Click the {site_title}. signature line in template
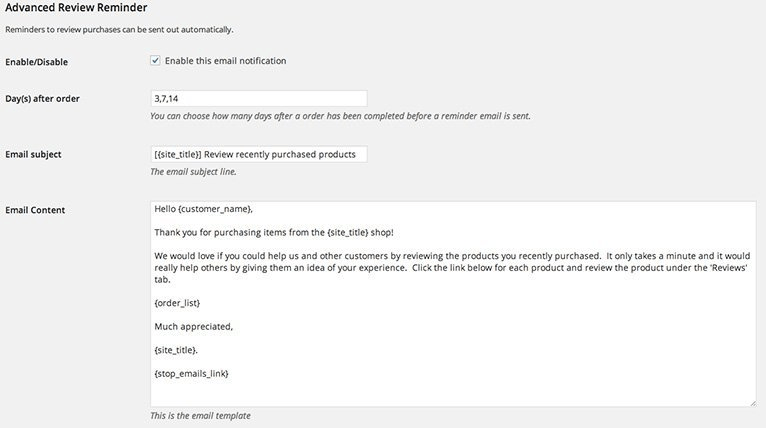This screenshot has height=428, width=766. pos(176,350)
